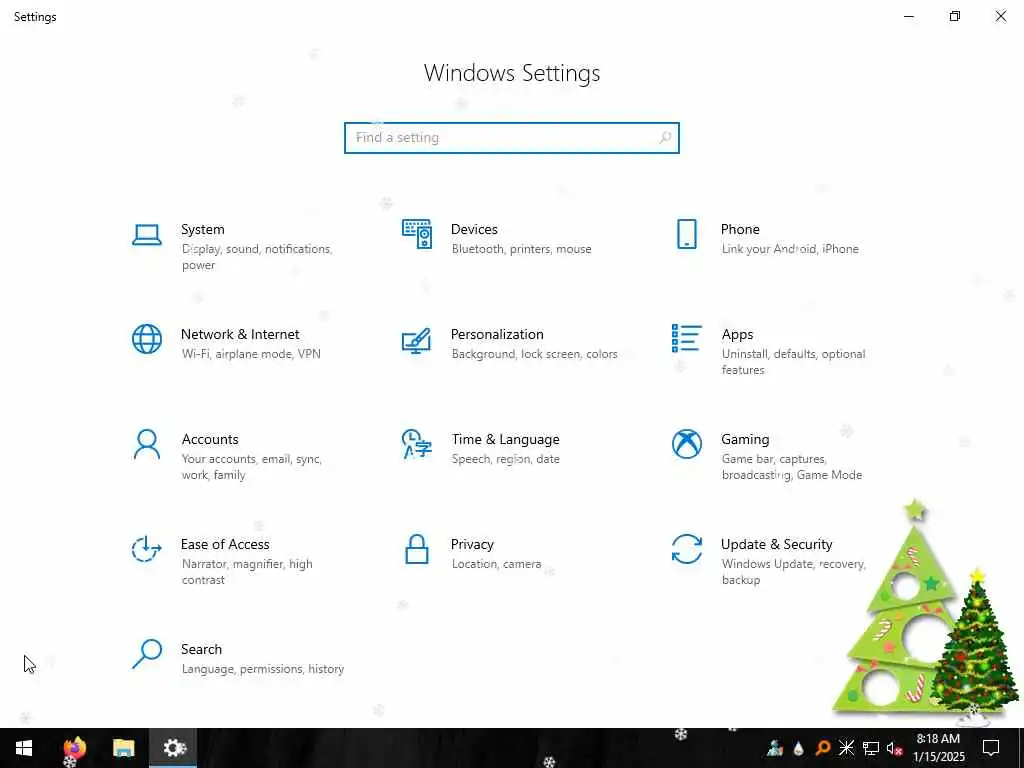Focus the Find a setting search field
Image resolution: width=1024 pixels, height=768 pixels.
coord(511,138)
